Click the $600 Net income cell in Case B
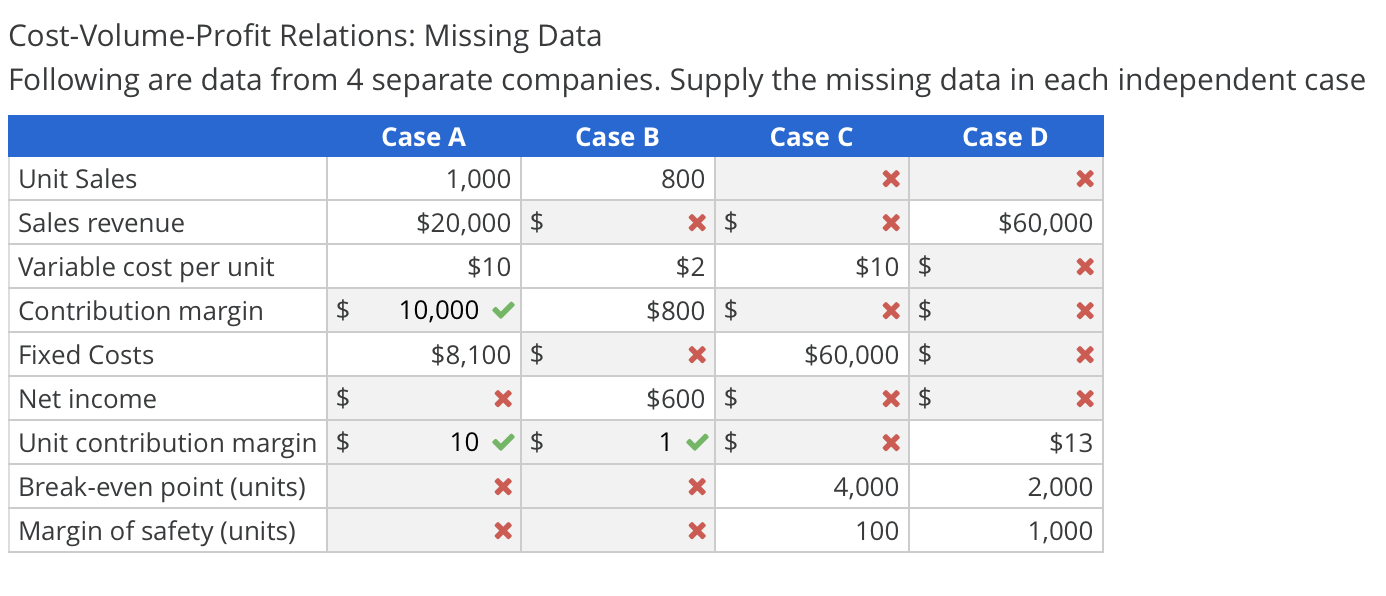The width and height of the screenshot is (1386, 596). coord(673,398)
